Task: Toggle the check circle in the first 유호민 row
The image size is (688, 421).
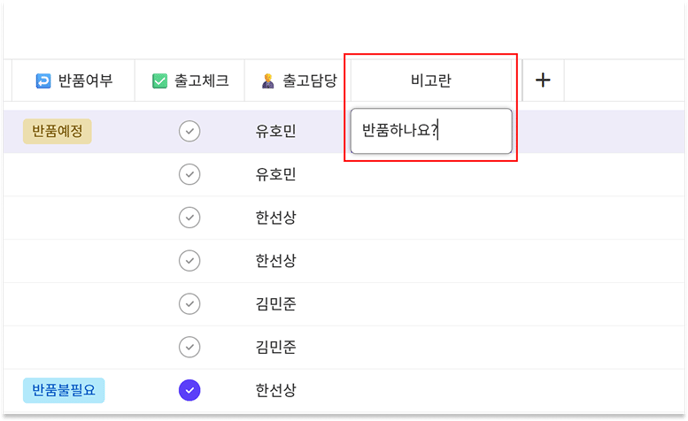Action: tap(190, 131)
